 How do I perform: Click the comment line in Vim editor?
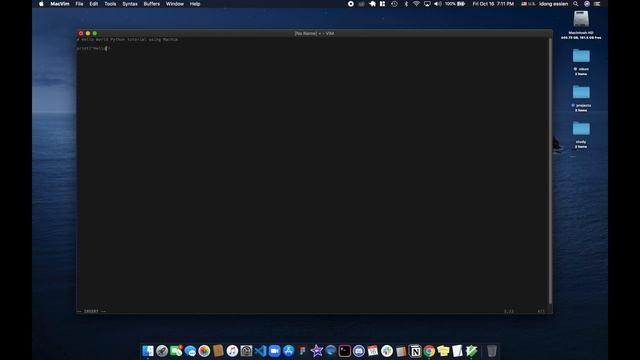pos(127,40)
